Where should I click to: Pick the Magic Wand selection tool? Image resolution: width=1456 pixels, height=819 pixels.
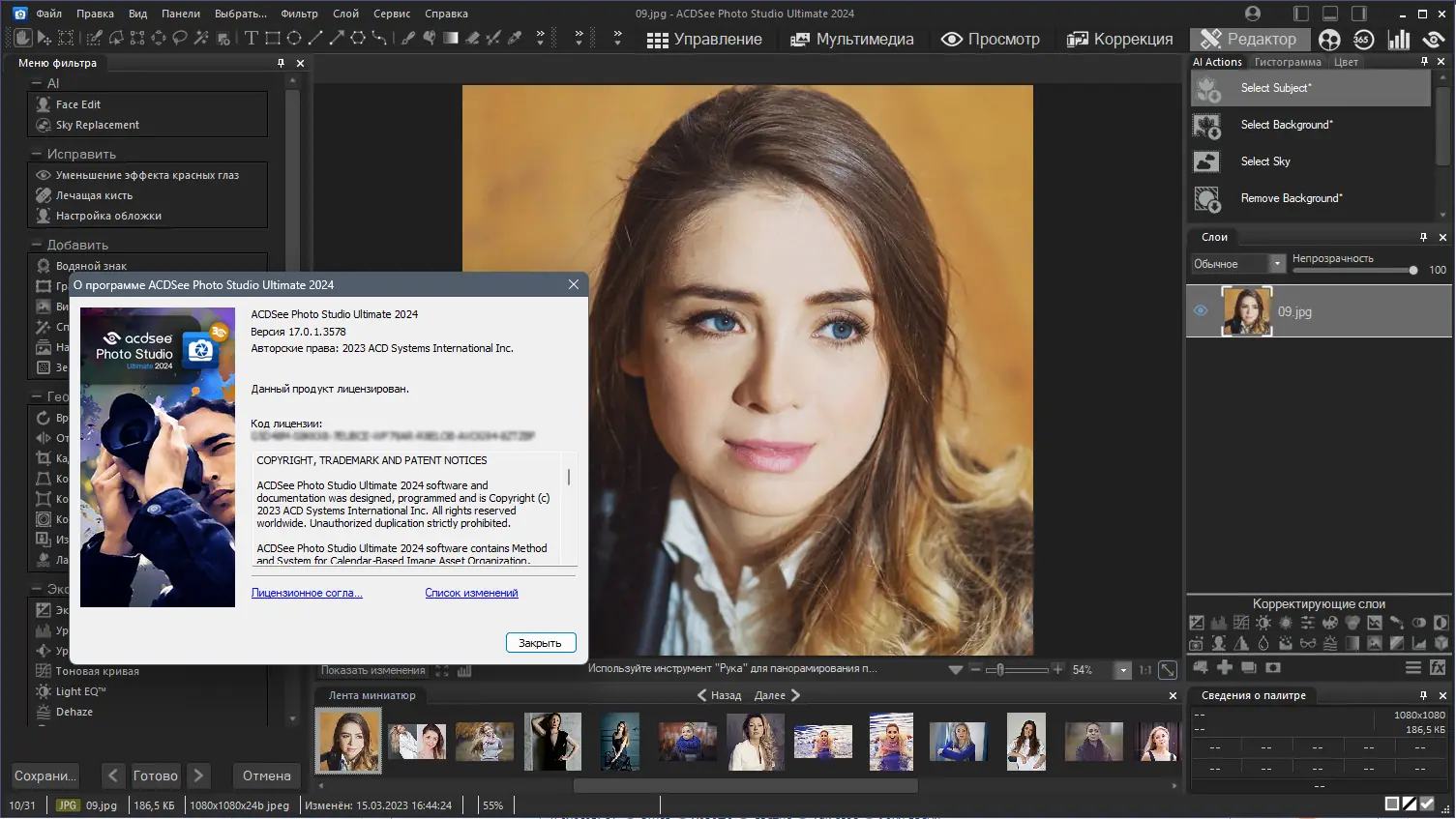(200, 39)
